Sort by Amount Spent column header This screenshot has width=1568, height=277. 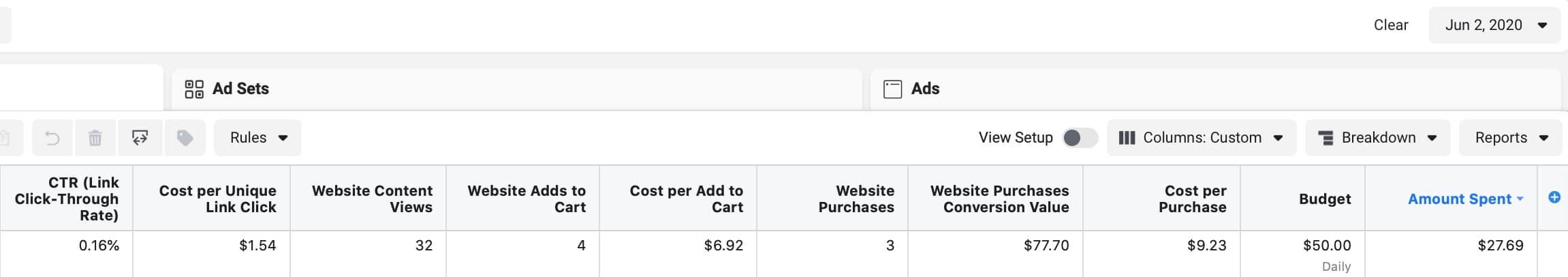[1459, 199]
